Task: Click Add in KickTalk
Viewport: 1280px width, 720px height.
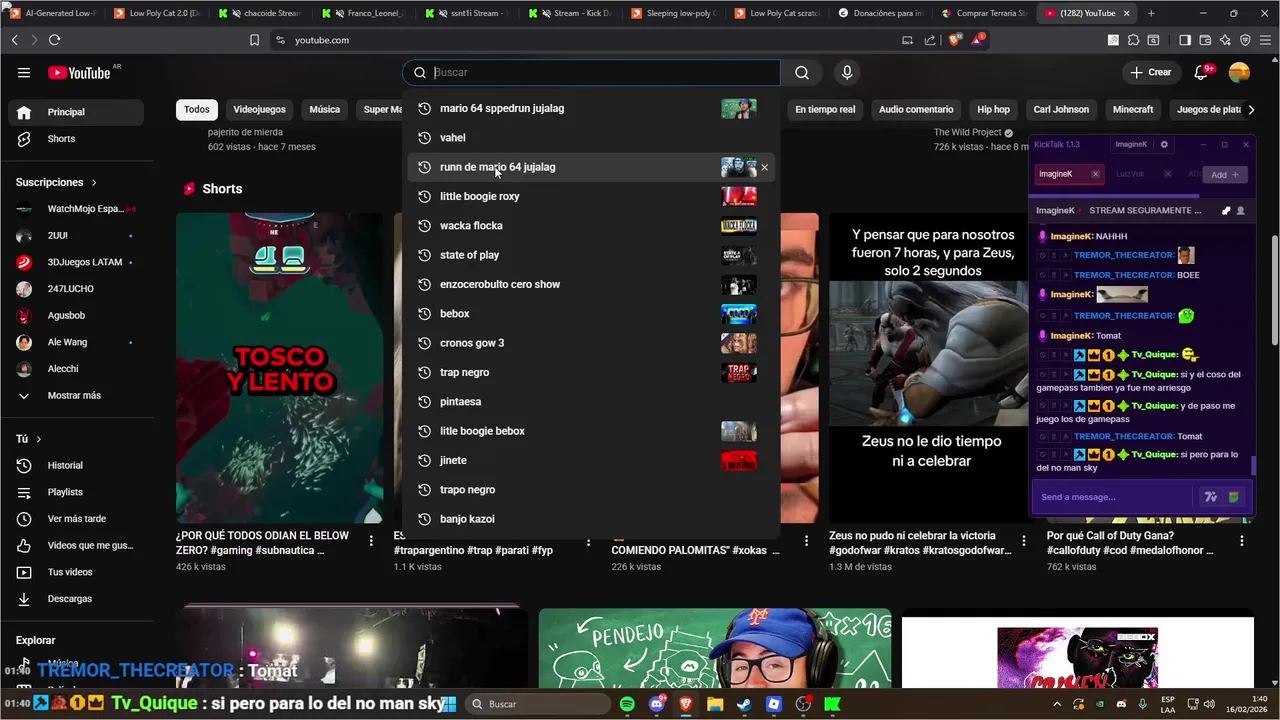Action: tap(1224, 174)
